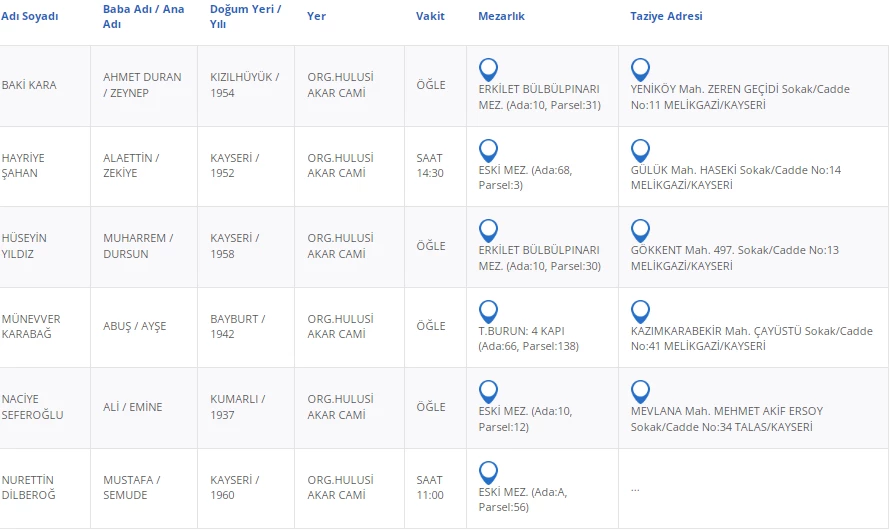
Task: Open cemetery pin for Hüseyin Yıldız
Action: (488, 231)
